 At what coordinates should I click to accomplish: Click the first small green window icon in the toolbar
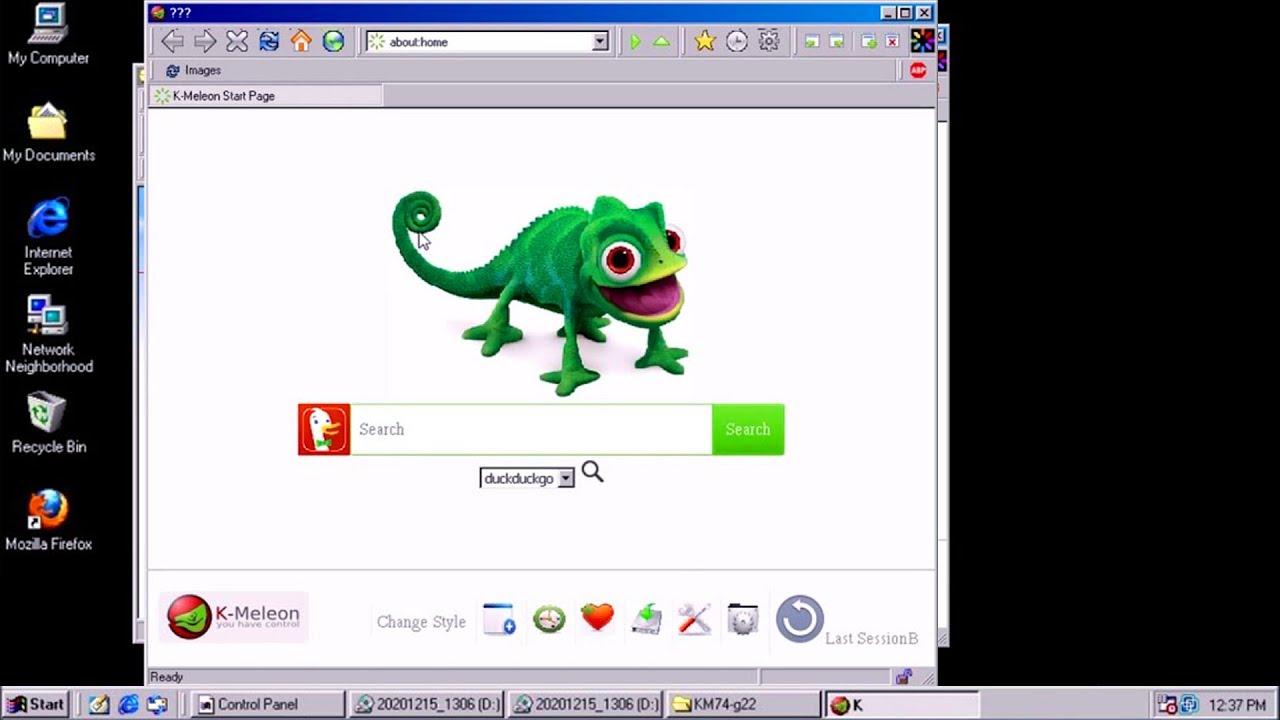pos(812,41)
